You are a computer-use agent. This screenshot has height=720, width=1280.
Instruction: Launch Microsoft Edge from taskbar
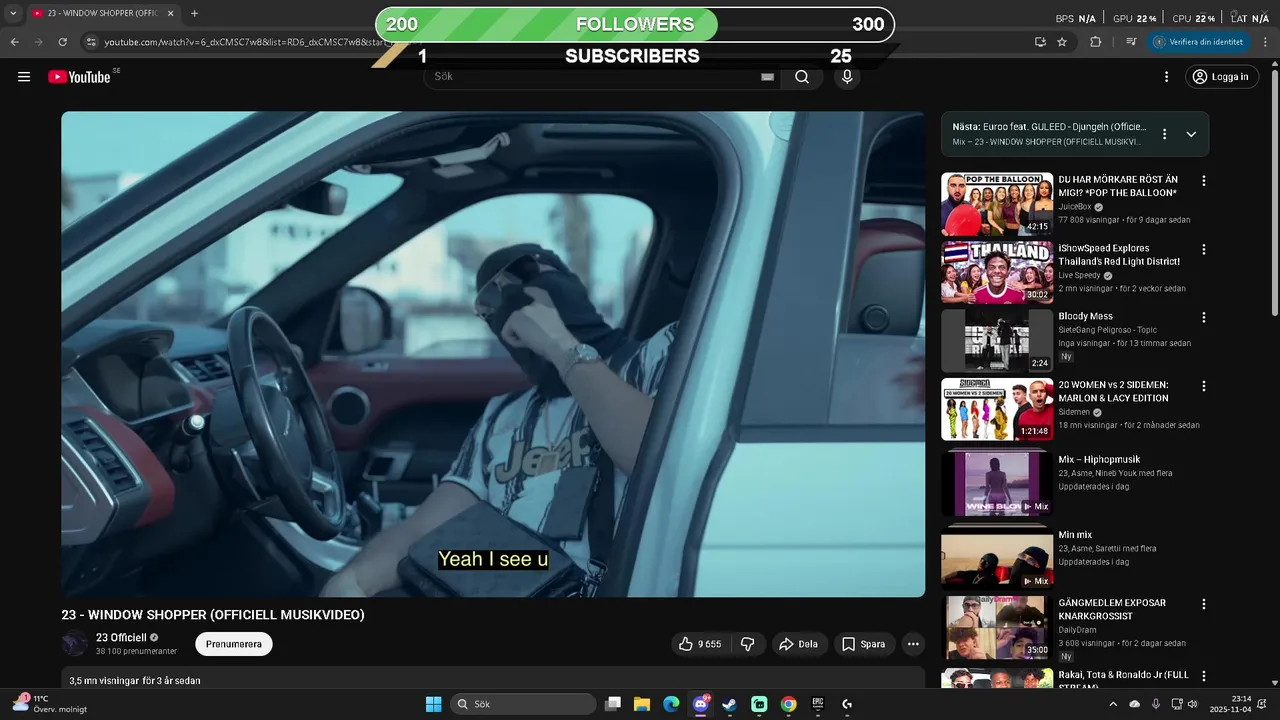[671, 704]
